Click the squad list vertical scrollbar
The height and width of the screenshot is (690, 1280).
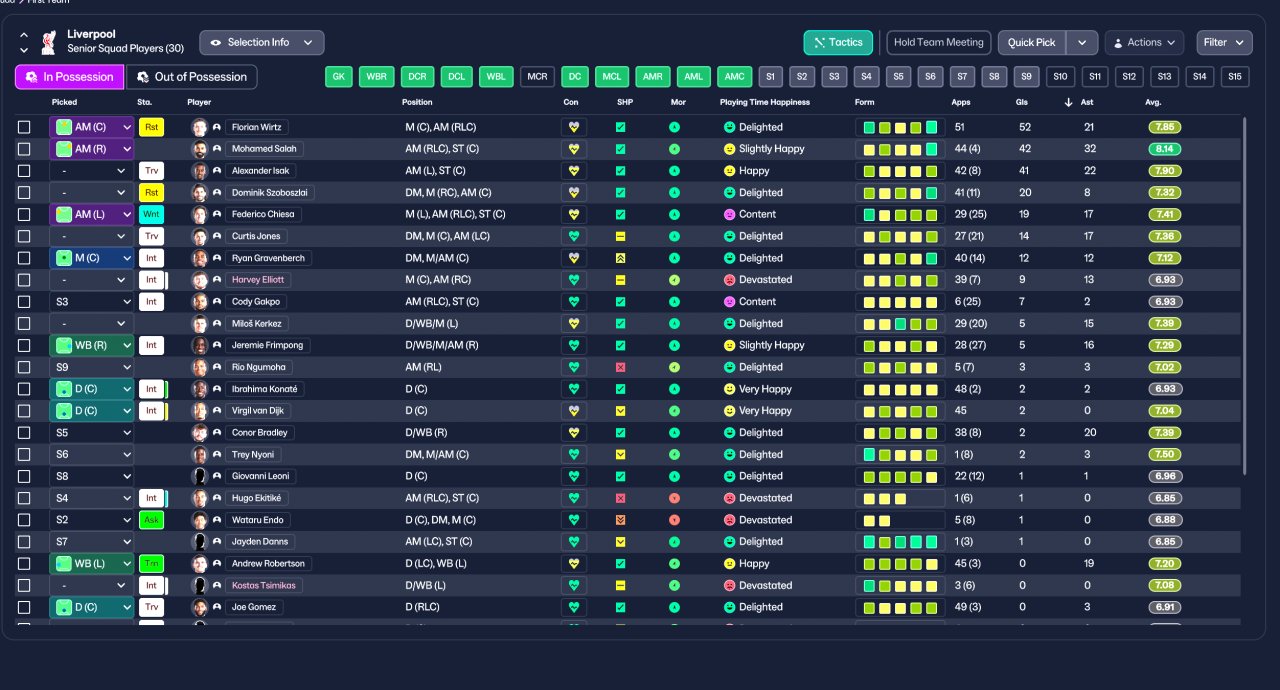pyautogui.click(x=1245, y=297)
